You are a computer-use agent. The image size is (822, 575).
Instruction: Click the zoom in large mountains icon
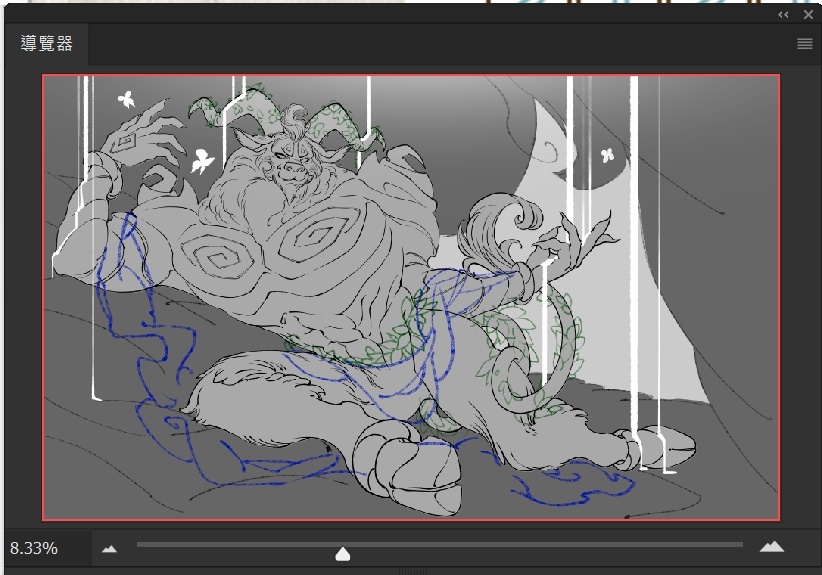click(x=772, y=547)
